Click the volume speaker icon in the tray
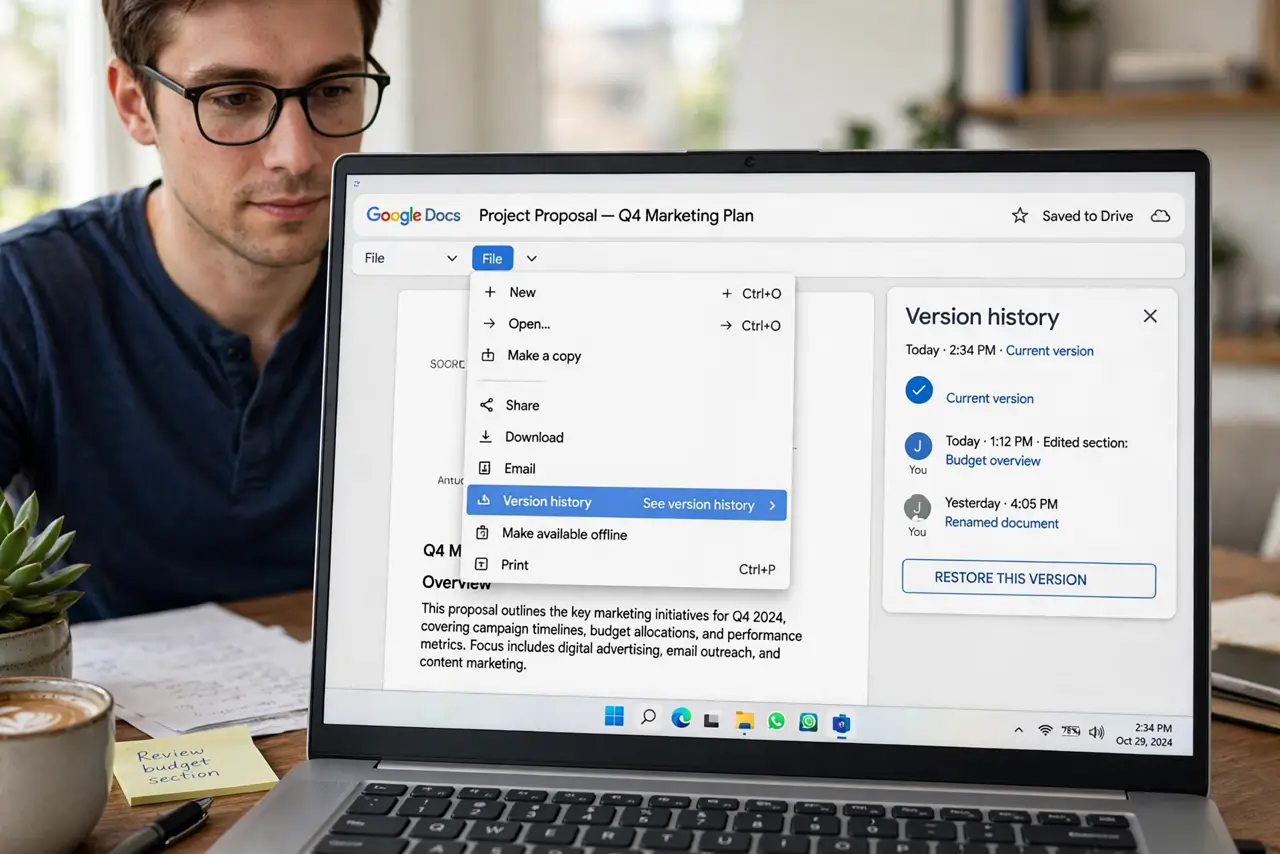The image size is (1280, 854). tap(1096, 732)
